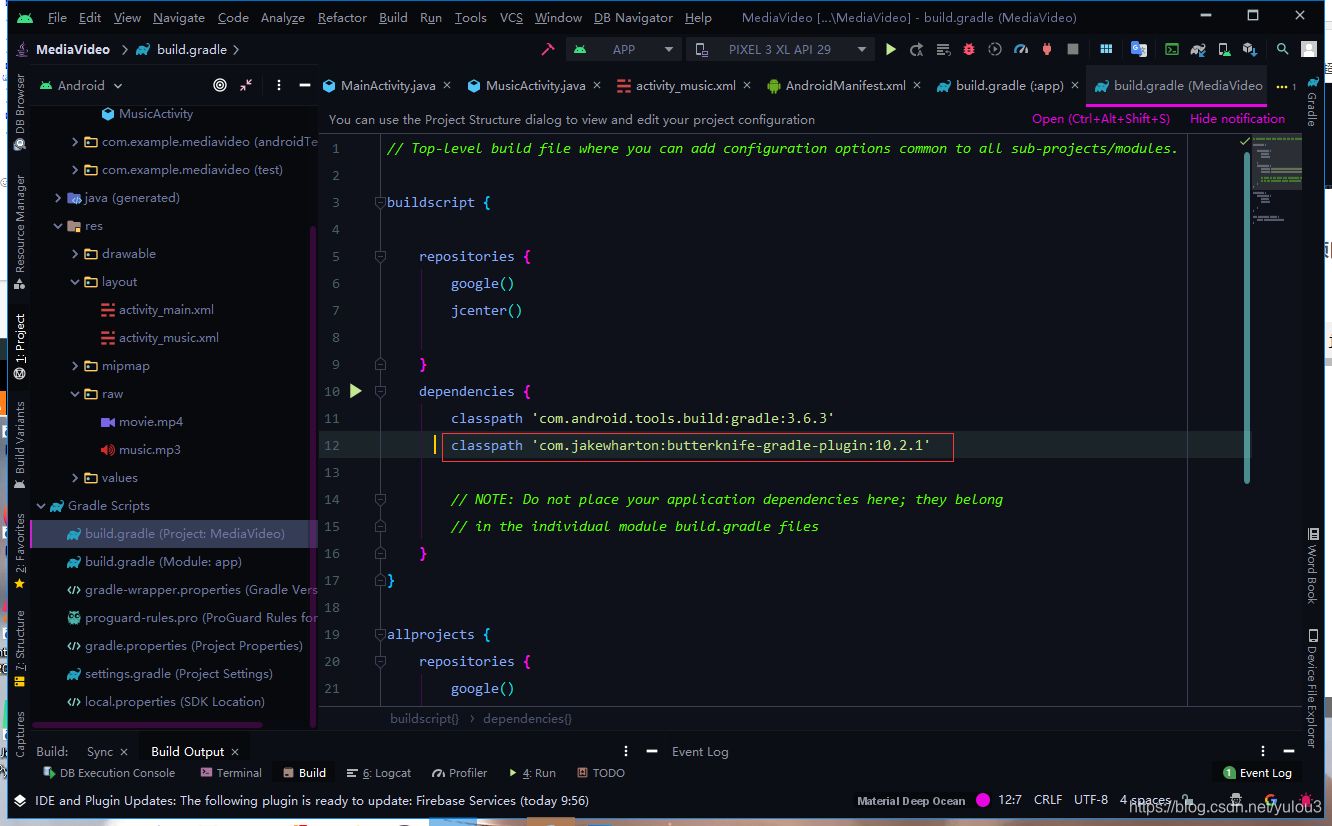
Task: Open the VCS menu
Action: click(x=511, y=18)
